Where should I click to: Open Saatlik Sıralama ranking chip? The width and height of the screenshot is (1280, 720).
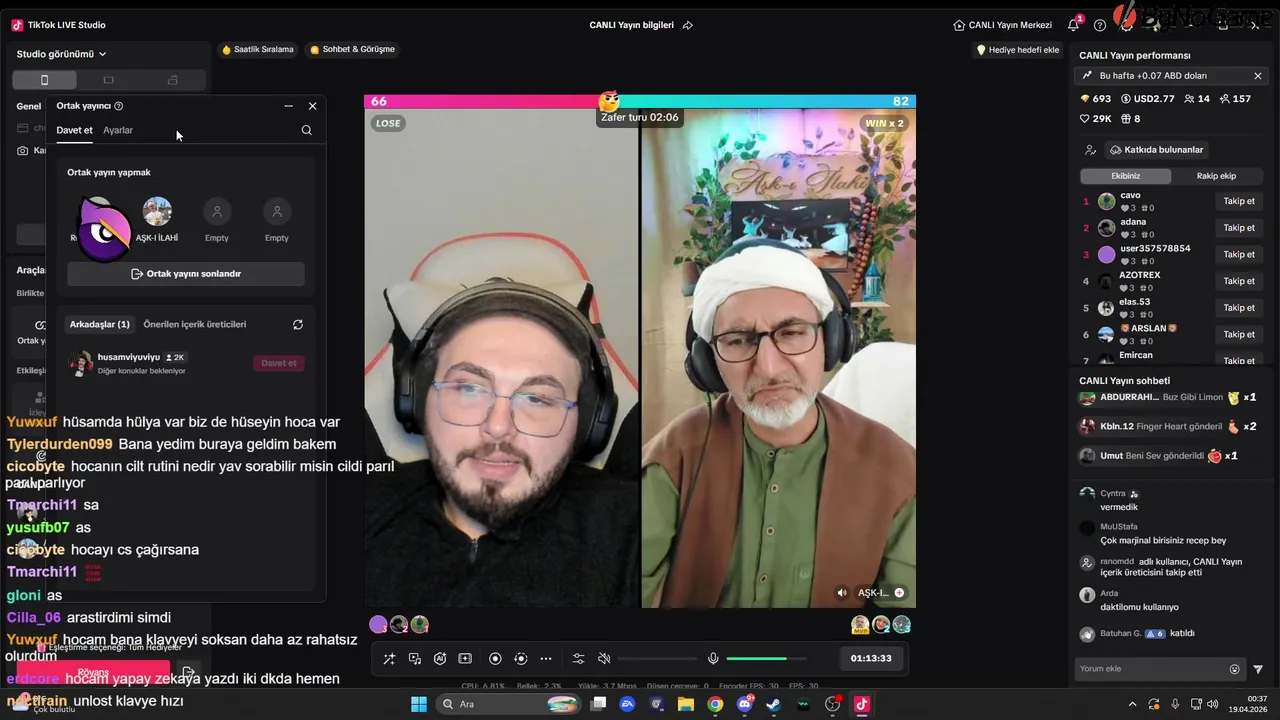pos(258,49)
